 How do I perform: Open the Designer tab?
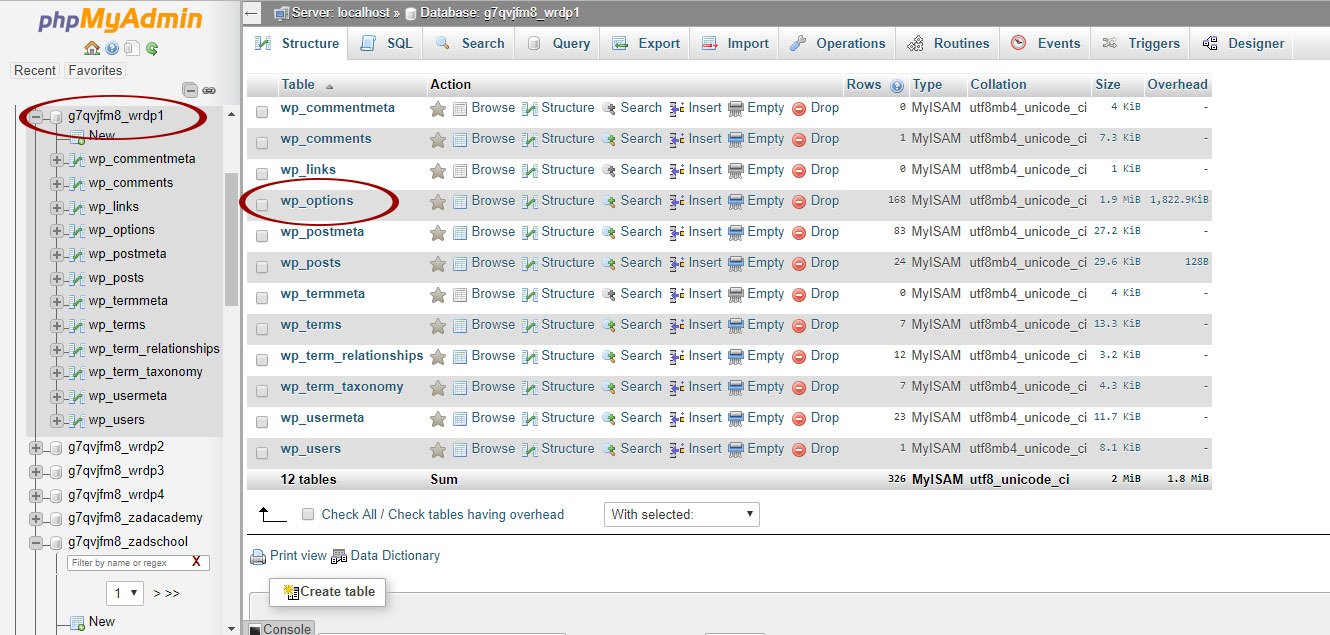[x=1243, y=43]
